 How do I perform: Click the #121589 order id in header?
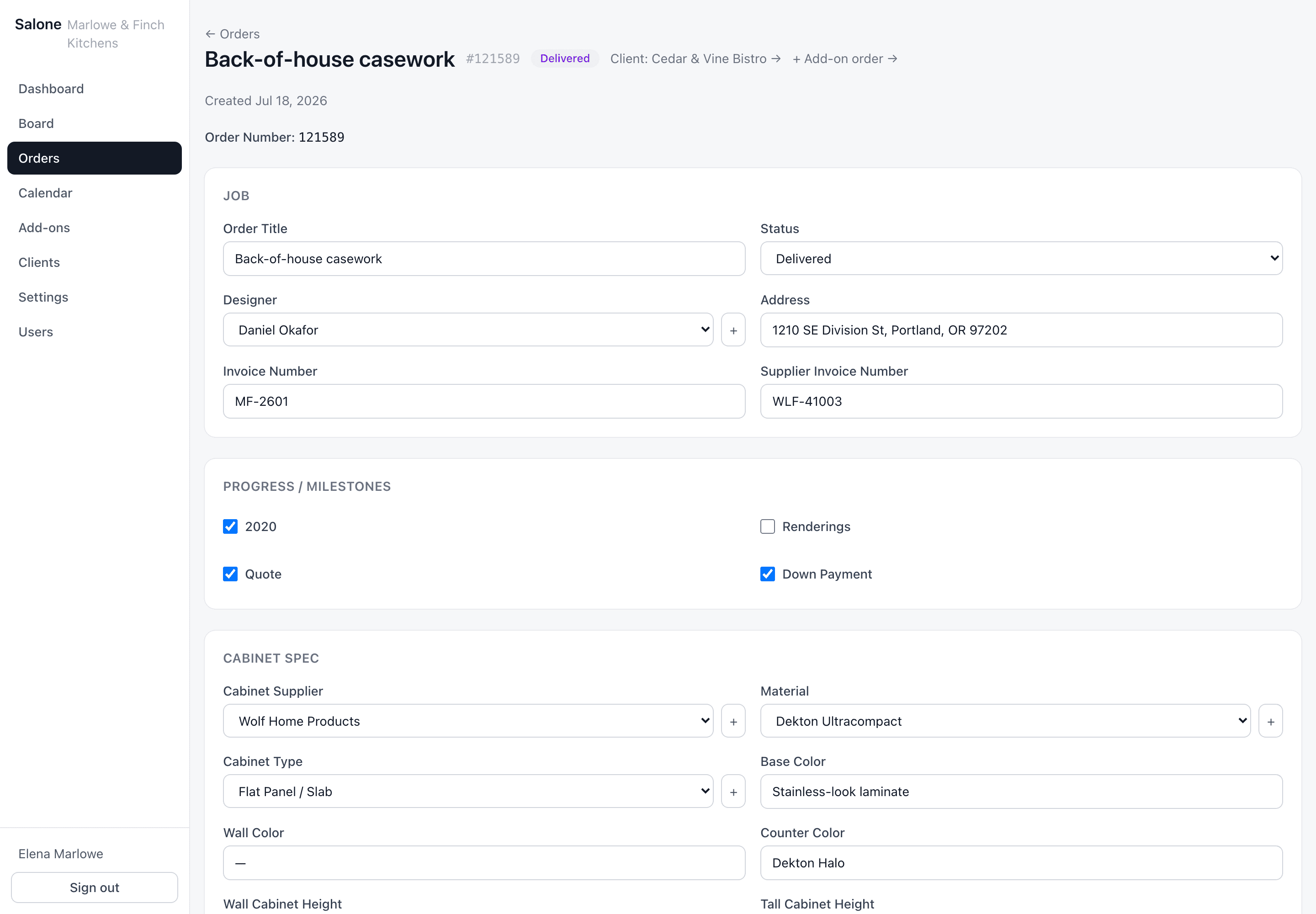(x=493, y=58)
